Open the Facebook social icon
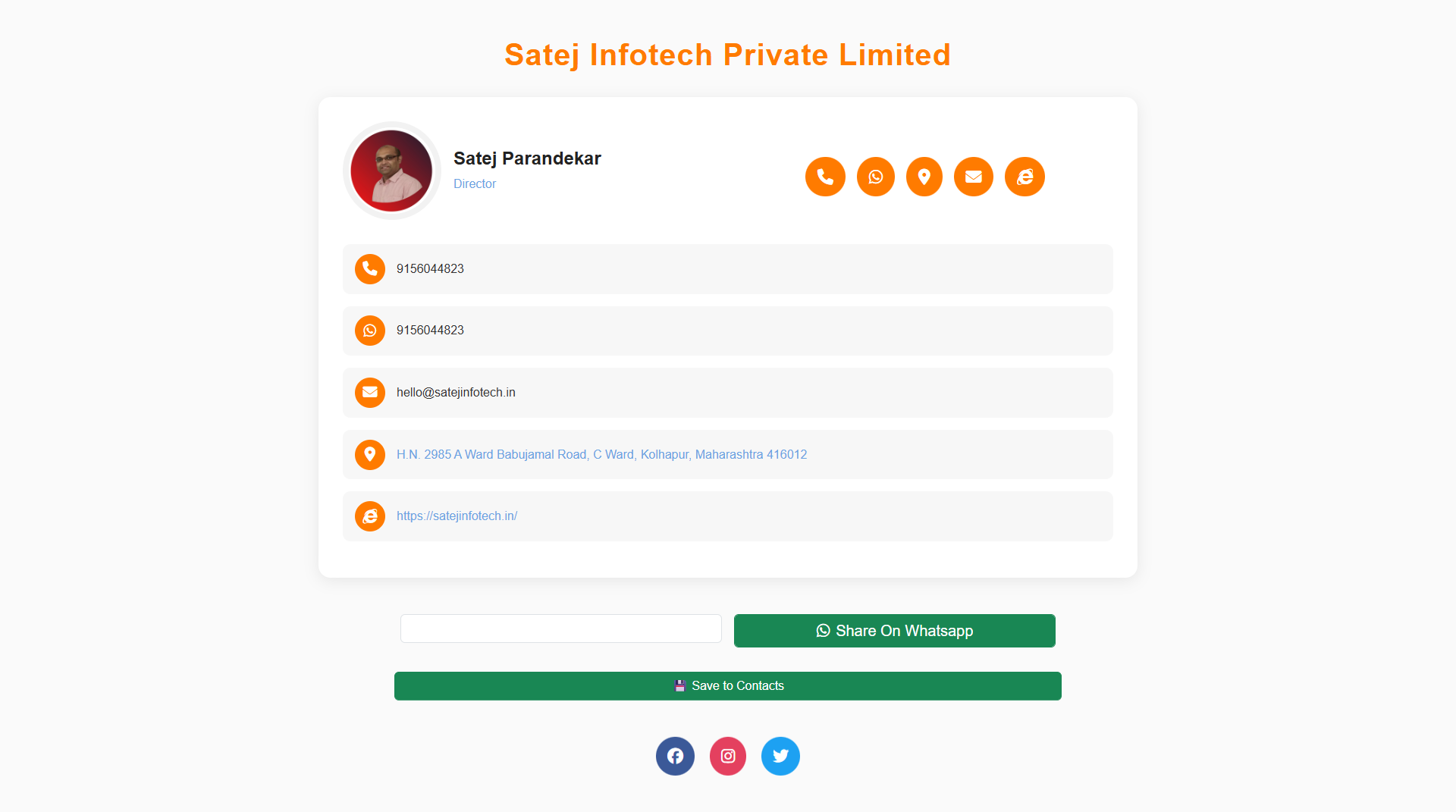 pos(675,756)
